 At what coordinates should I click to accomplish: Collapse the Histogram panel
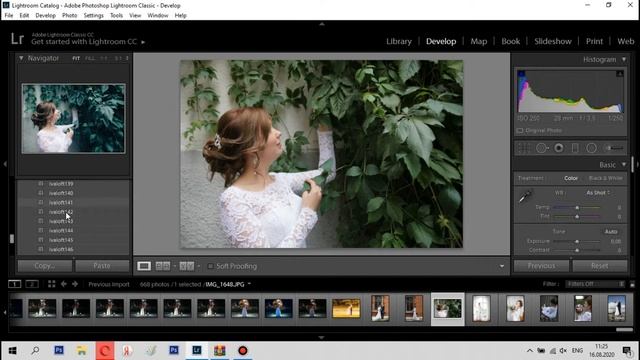(624, 60)
